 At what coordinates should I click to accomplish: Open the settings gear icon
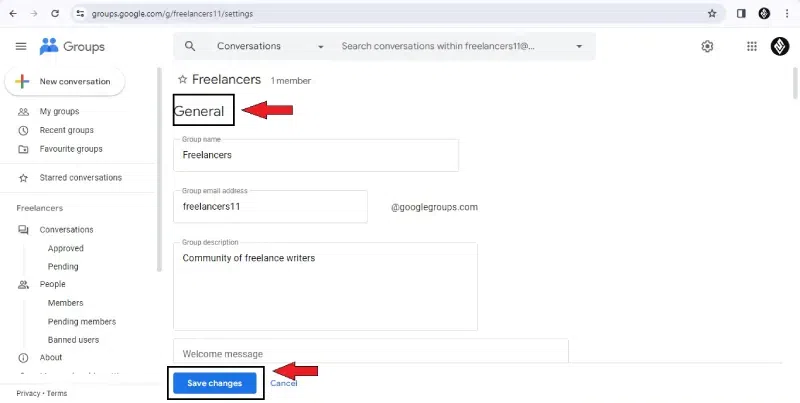[x=707, y=46]
